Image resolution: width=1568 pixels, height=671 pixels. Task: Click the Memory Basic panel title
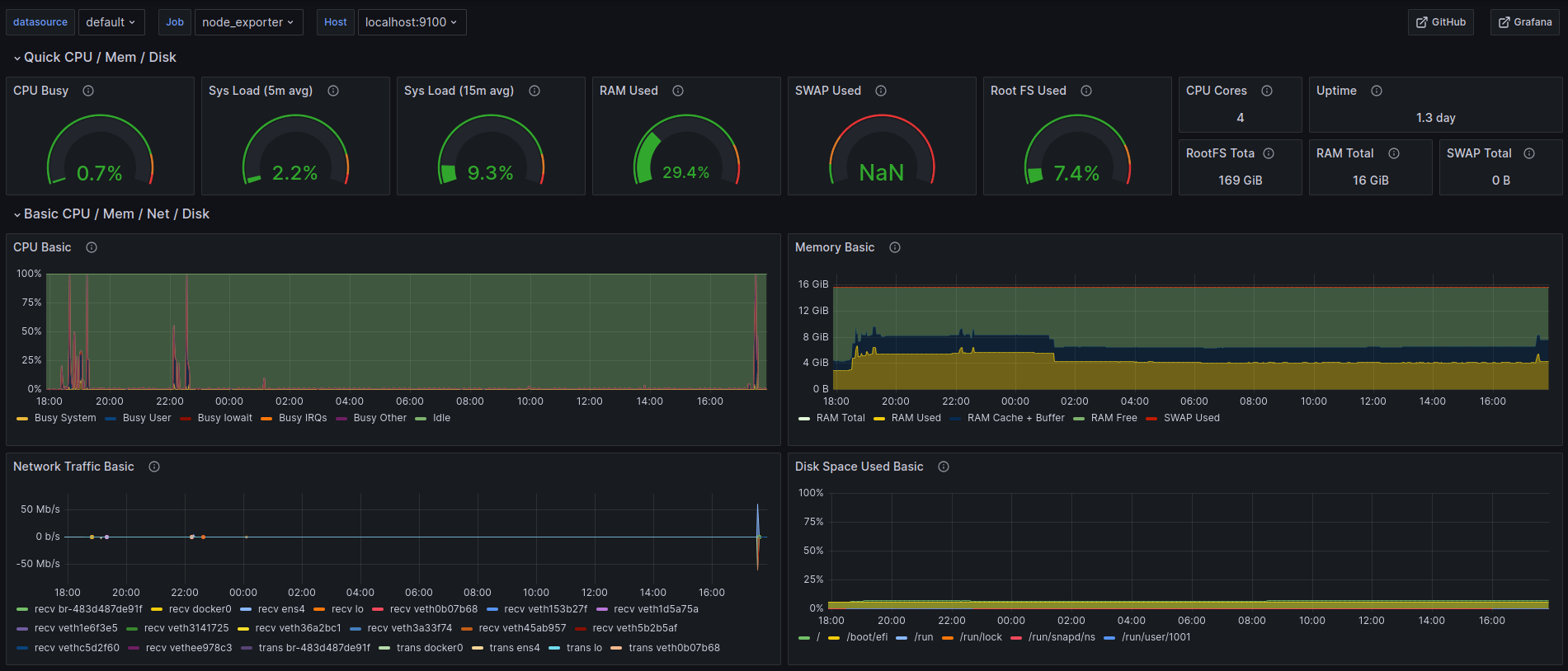835,247
